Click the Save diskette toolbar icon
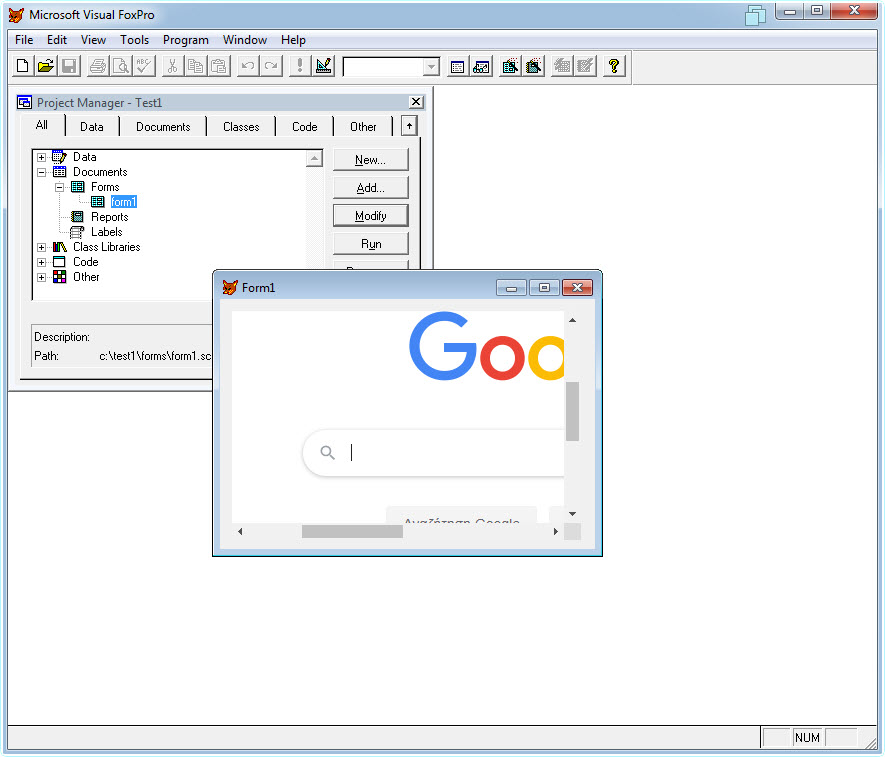The width and height of the screenshot is (885, 757). [69, 66]
